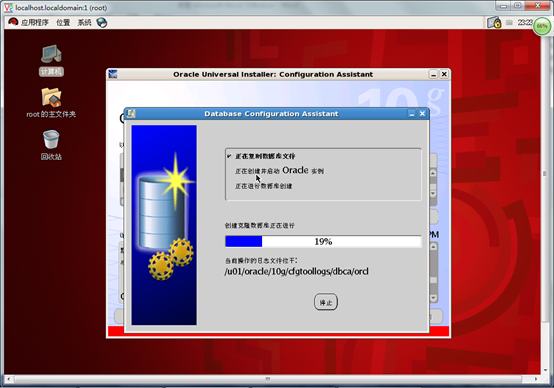Open root 的主文件夹 home folder icon
Screen dimensions: 554x388
pos(51,103)
